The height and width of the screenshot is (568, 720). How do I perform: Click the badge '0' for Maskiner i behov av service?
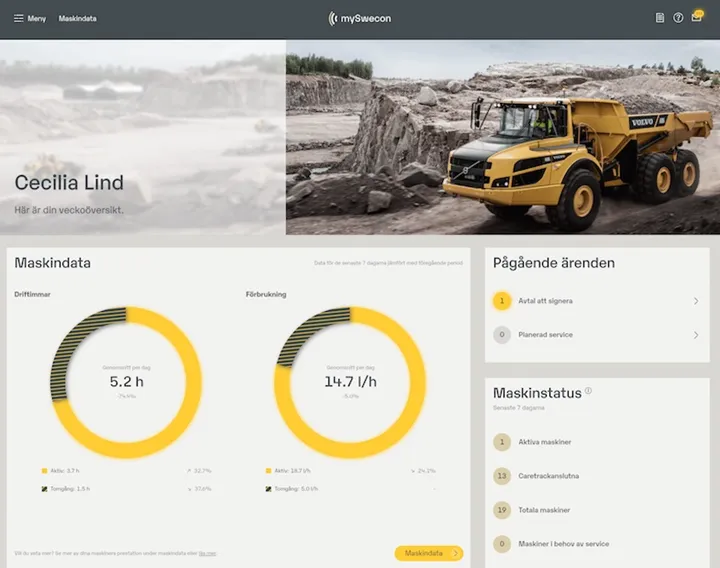coord(502,544)
